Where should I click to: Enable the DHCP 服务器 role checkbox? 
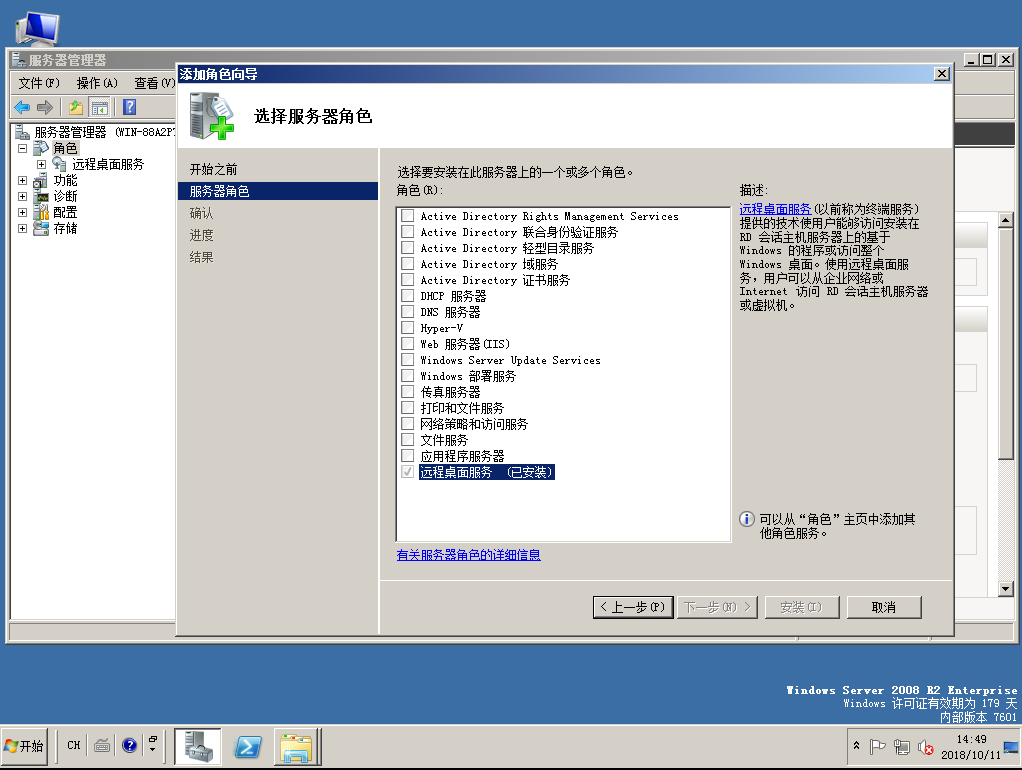(x=407, y=295)
